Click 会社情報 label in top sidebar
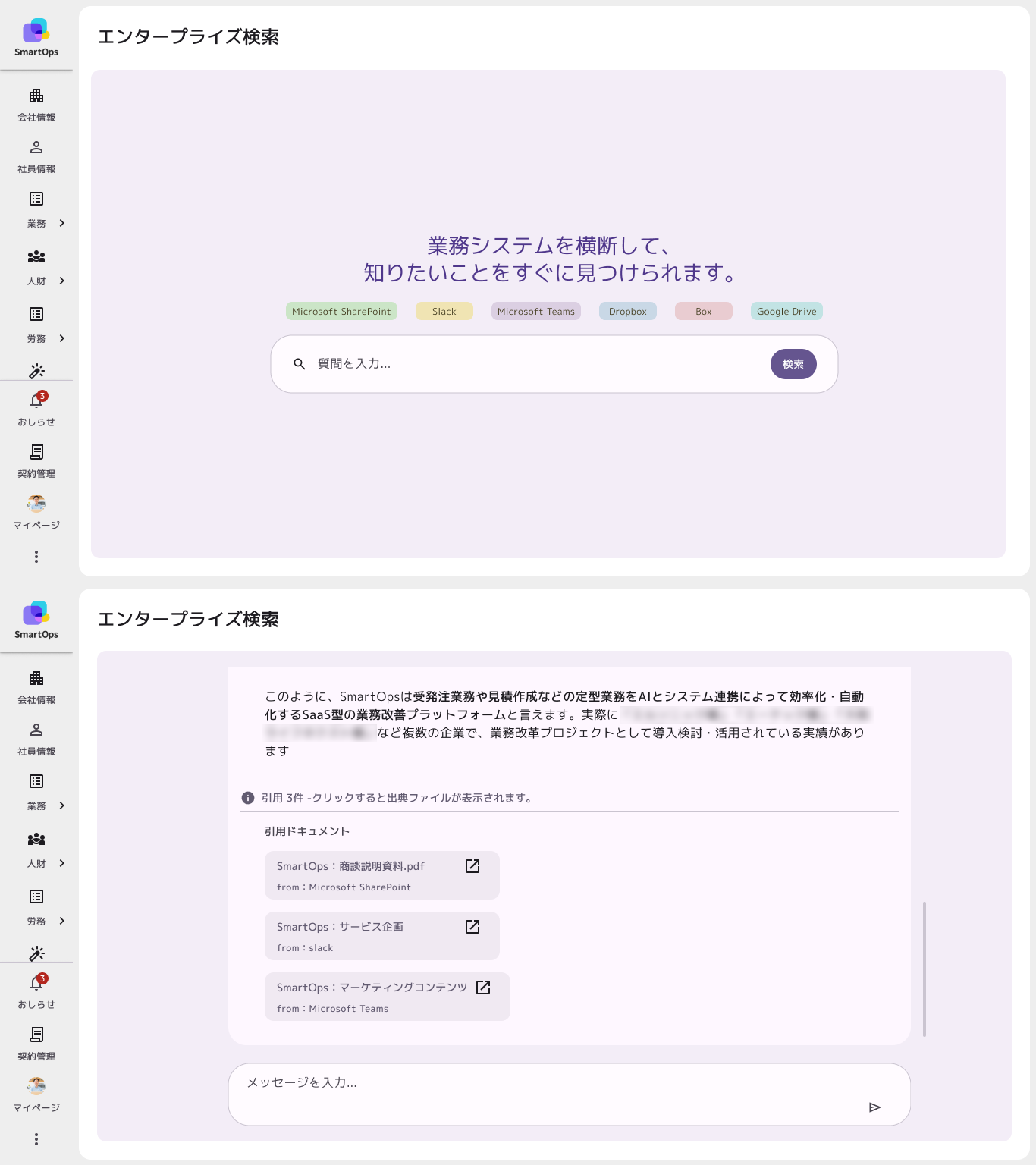Image resolution: width=1036 pixels, height=1165 pixels. coord(36,118)
